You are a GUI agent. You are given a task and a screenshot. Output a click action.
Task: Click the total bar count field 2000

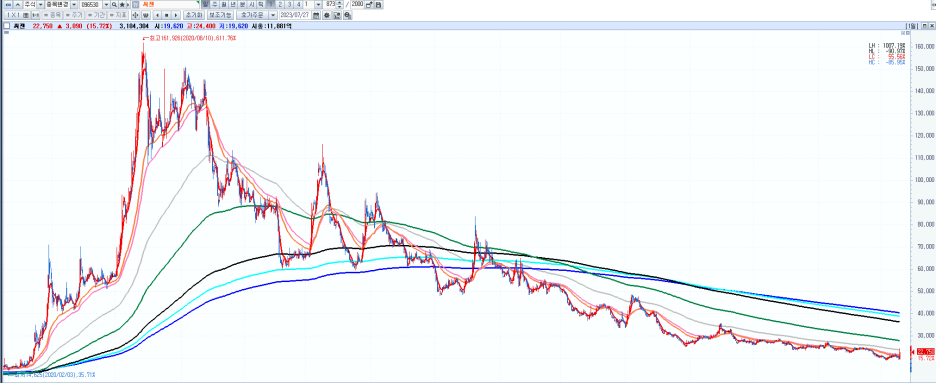point(357,4)
